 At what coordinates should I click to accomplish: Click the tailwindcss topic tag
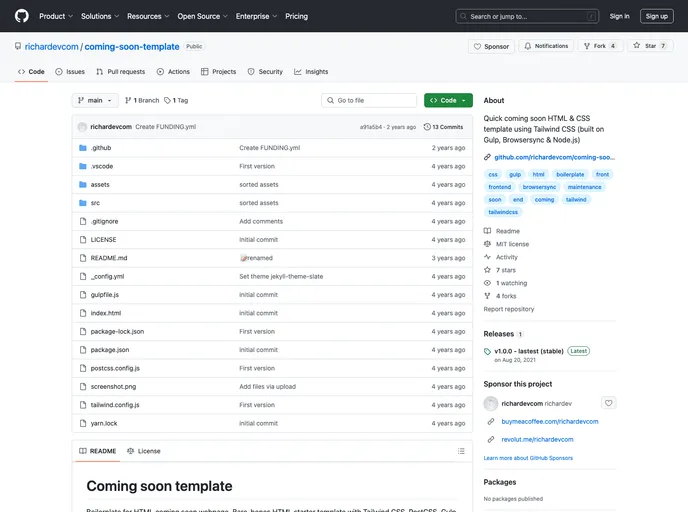tap(503, 212)
